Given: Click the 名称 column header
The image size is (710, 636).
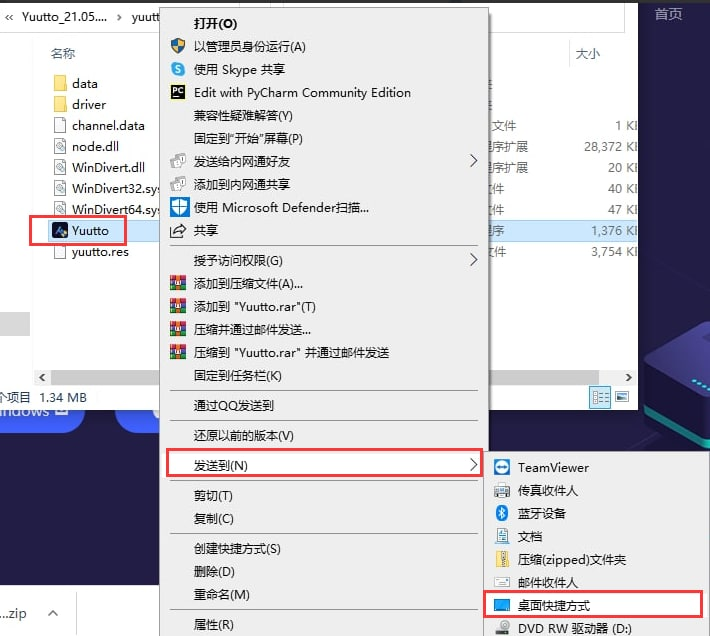Looking at the screenshot, I should [63, 53].
